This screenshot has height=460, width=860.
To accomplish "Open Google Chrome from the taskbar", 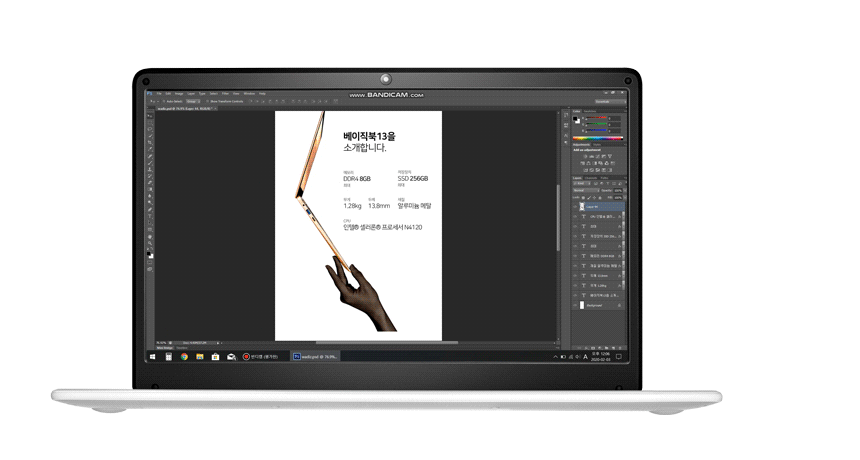I will [185, 356].
